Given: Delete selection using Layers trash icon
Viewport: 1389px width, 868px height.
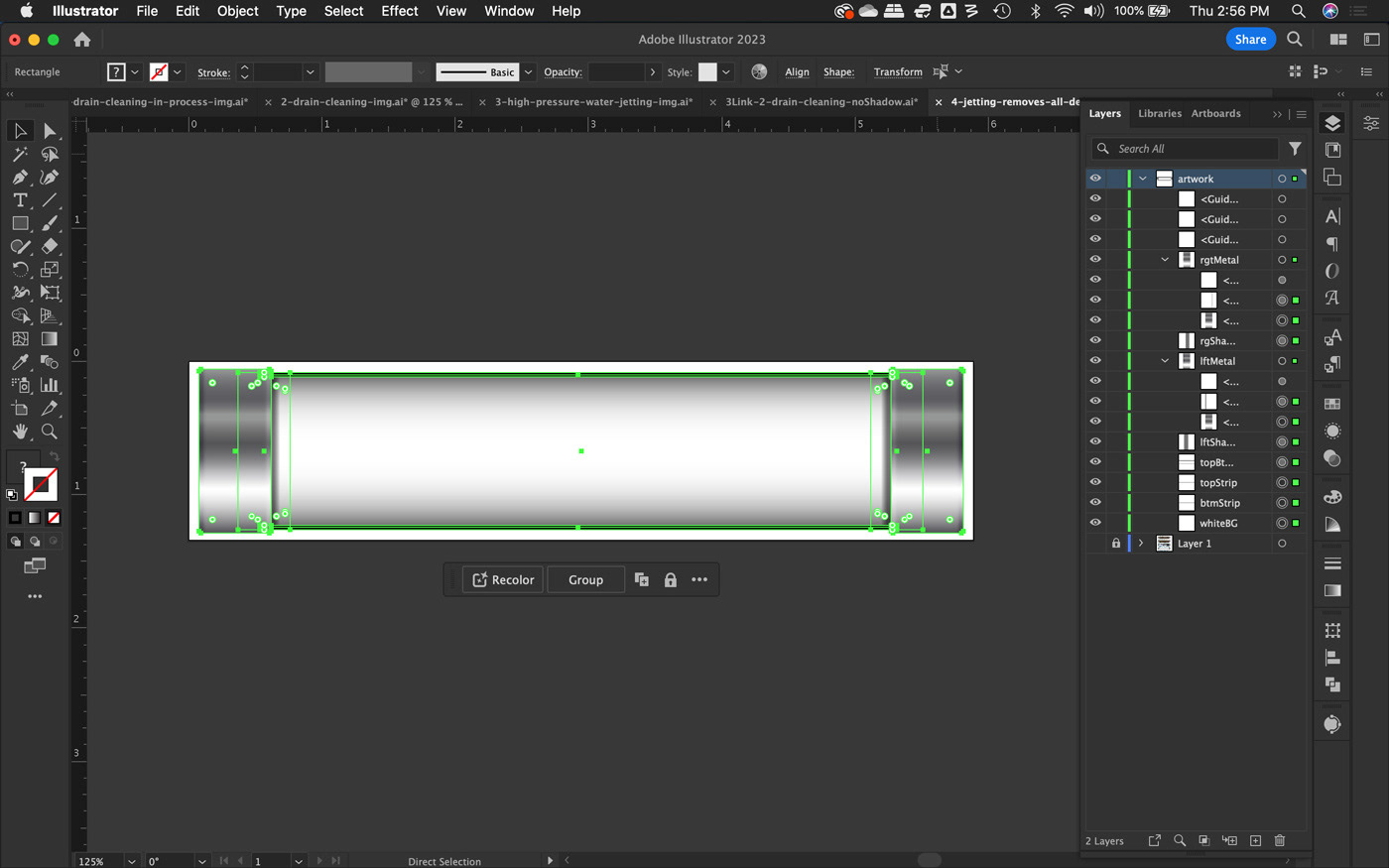Looking at the screenshot, I should 1280,840.
